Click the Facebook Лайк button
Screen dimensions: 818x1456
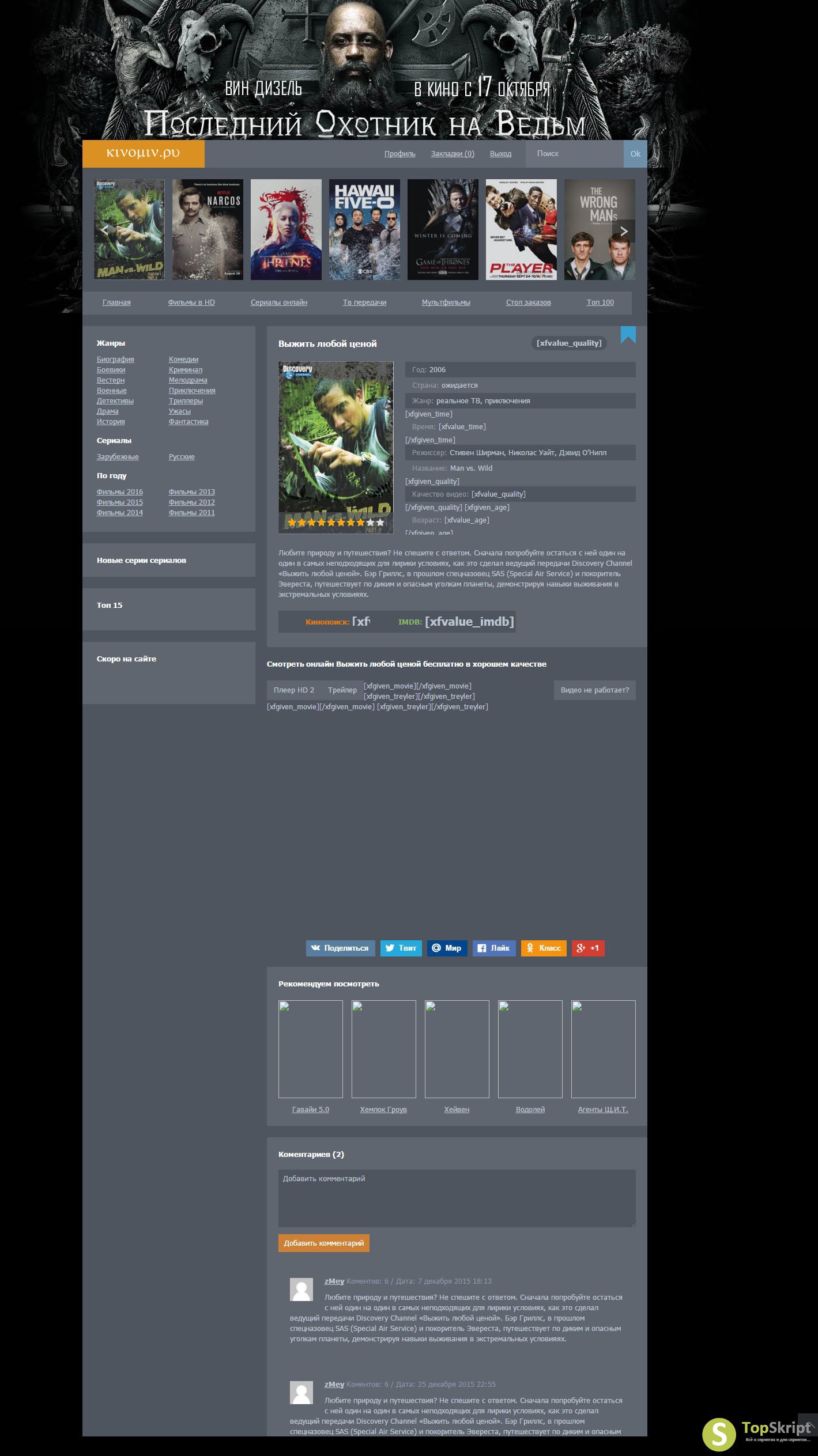coord(494,948)
